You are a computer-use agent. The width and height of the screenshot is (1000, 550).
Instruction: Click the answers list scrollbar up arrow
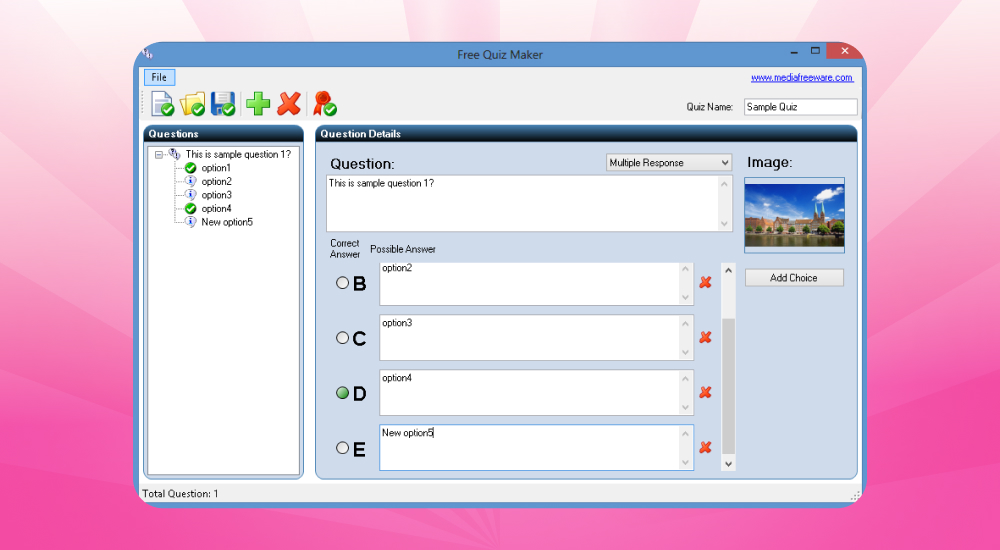click(728, 271)
